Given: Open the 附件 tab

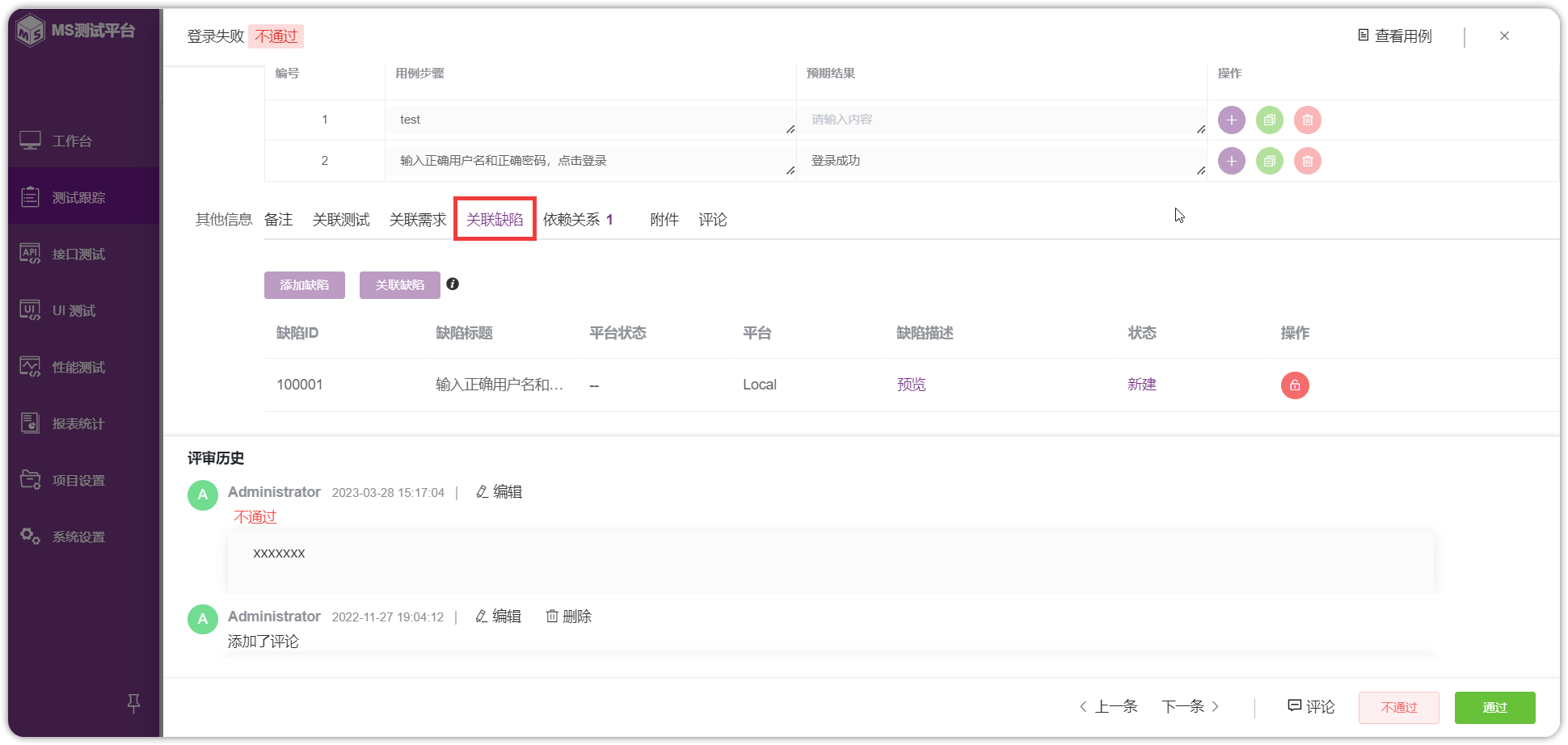Looking at the screenshot, I should [x=664, y=220].
